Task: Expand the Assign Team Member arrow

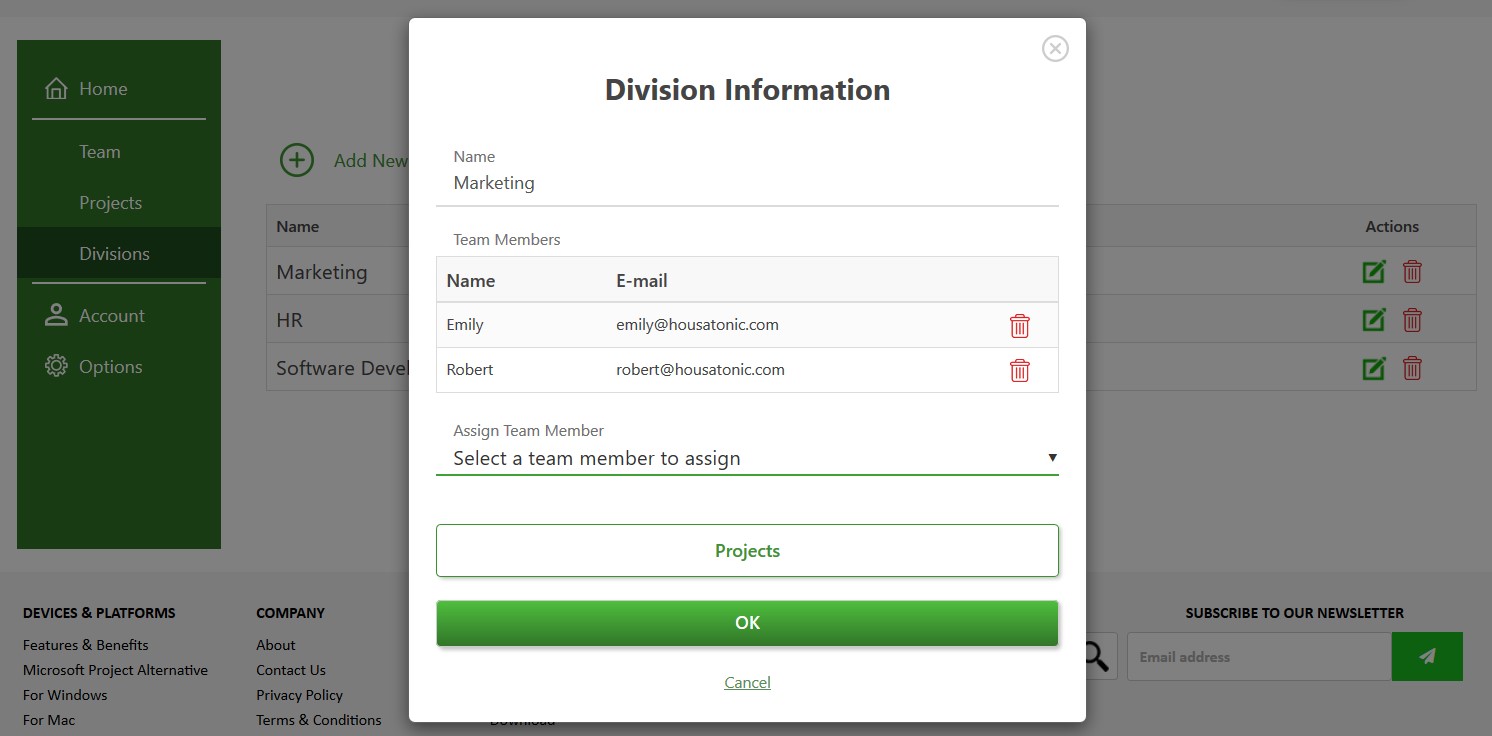Action: [1052, 457]
